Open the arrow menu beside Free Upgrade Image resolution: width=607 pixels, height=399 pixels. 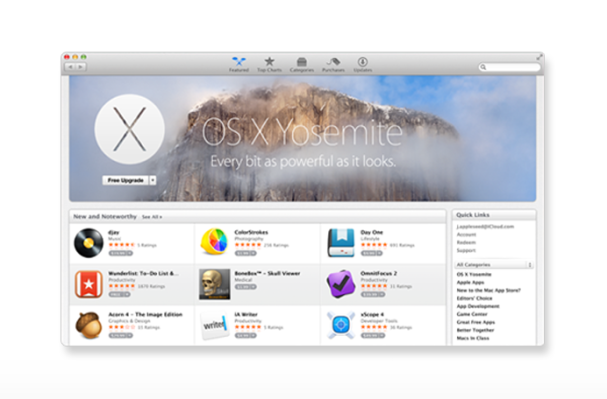(x=153, y=180)
